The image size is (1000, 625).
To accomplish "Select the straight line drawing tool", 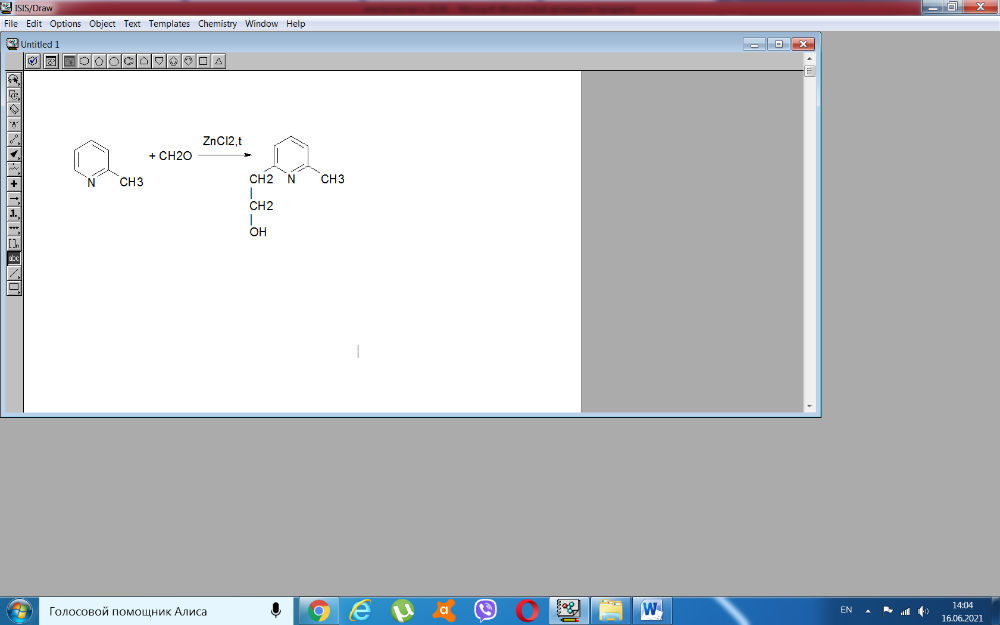I will click(14, 273).
